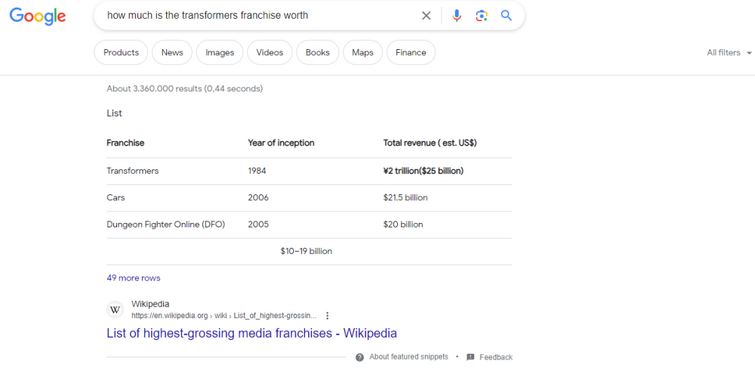
Task: Select the News filter chip
Action: coord(172,53)
